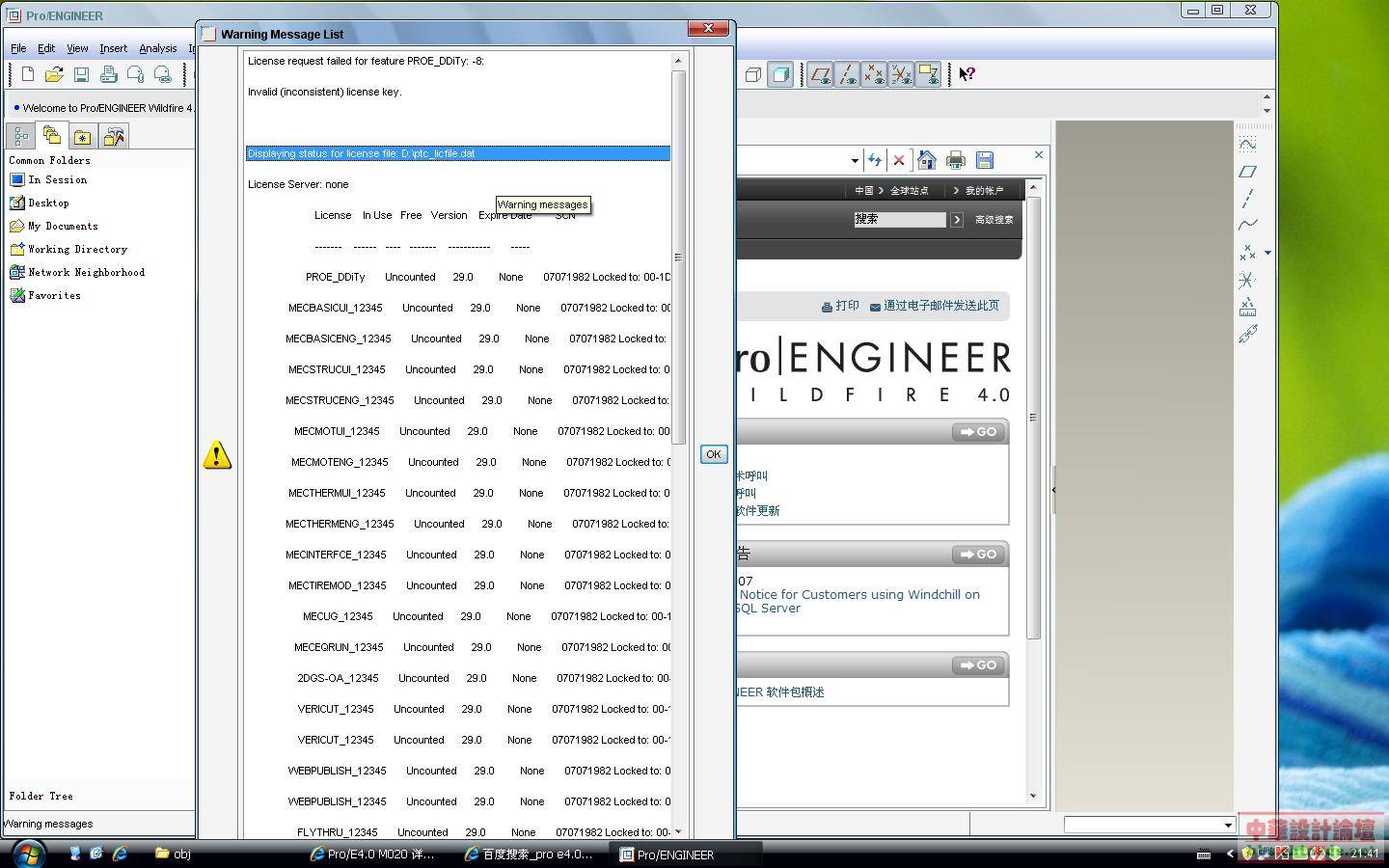Click browser refresh arrows icon
1389x868 pixels.
coord(874,160)
